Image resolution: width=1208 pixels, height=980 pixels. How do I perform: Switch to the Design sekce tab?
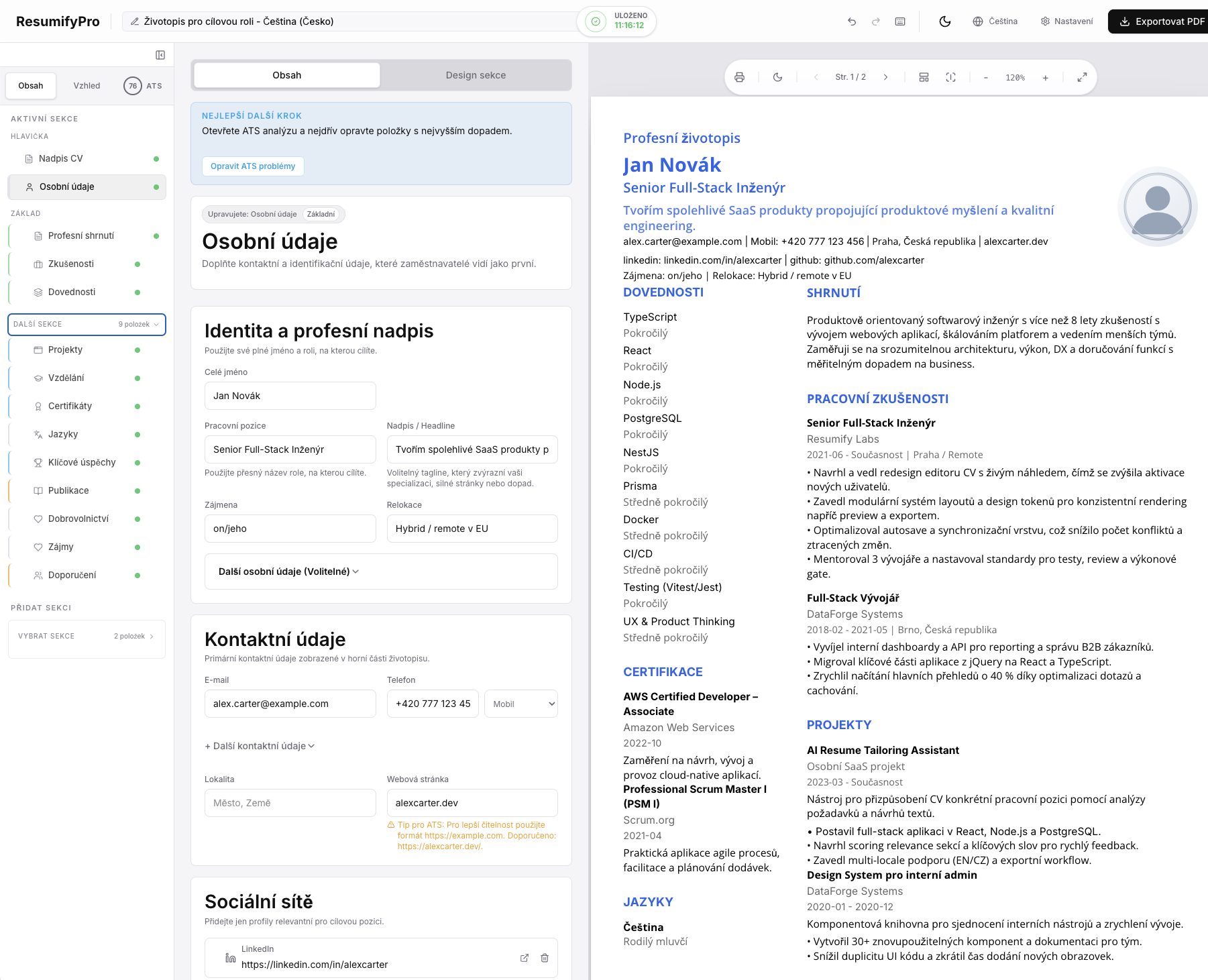[476, 75]
